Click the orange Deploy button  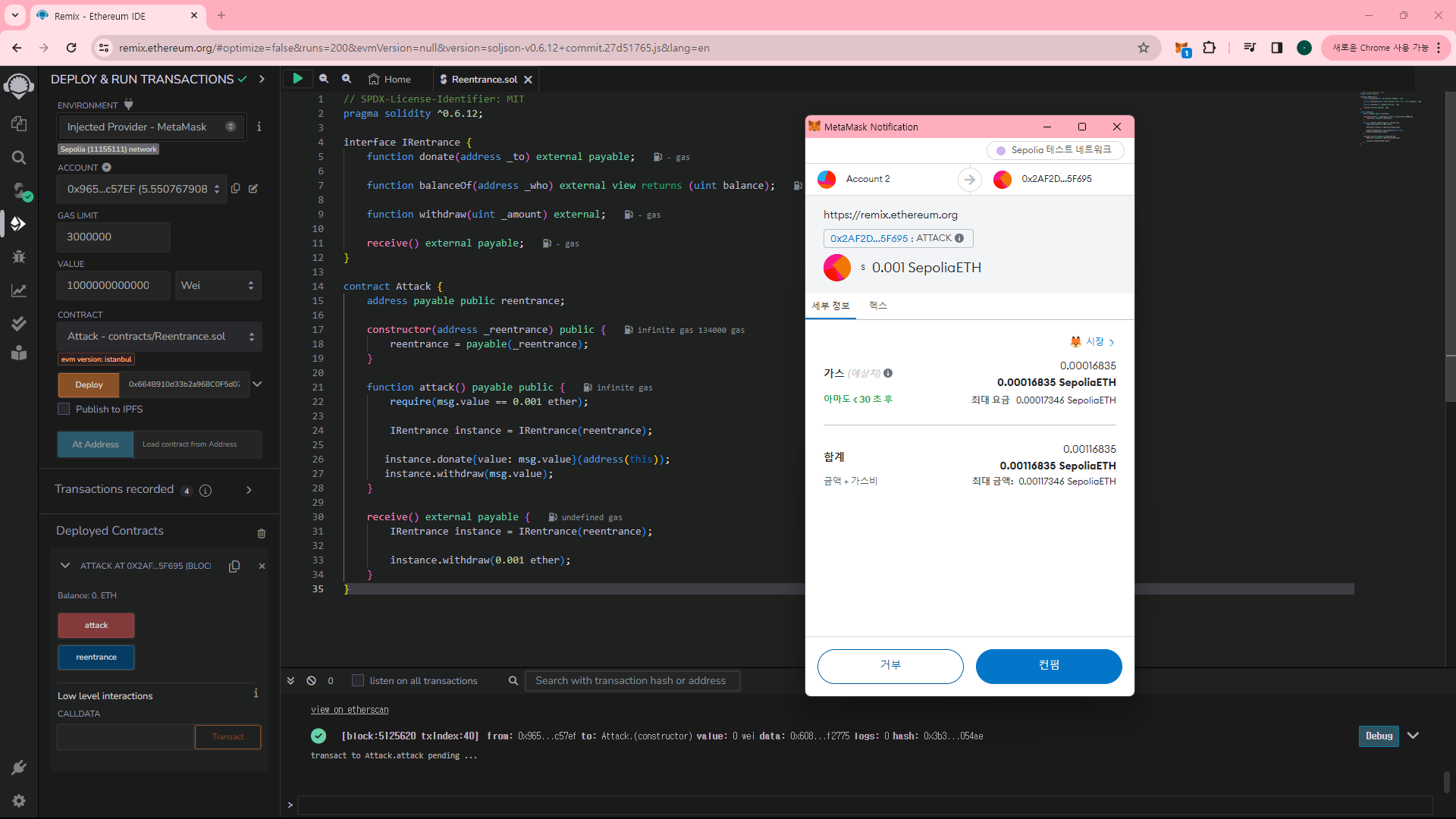coord(89,384)
